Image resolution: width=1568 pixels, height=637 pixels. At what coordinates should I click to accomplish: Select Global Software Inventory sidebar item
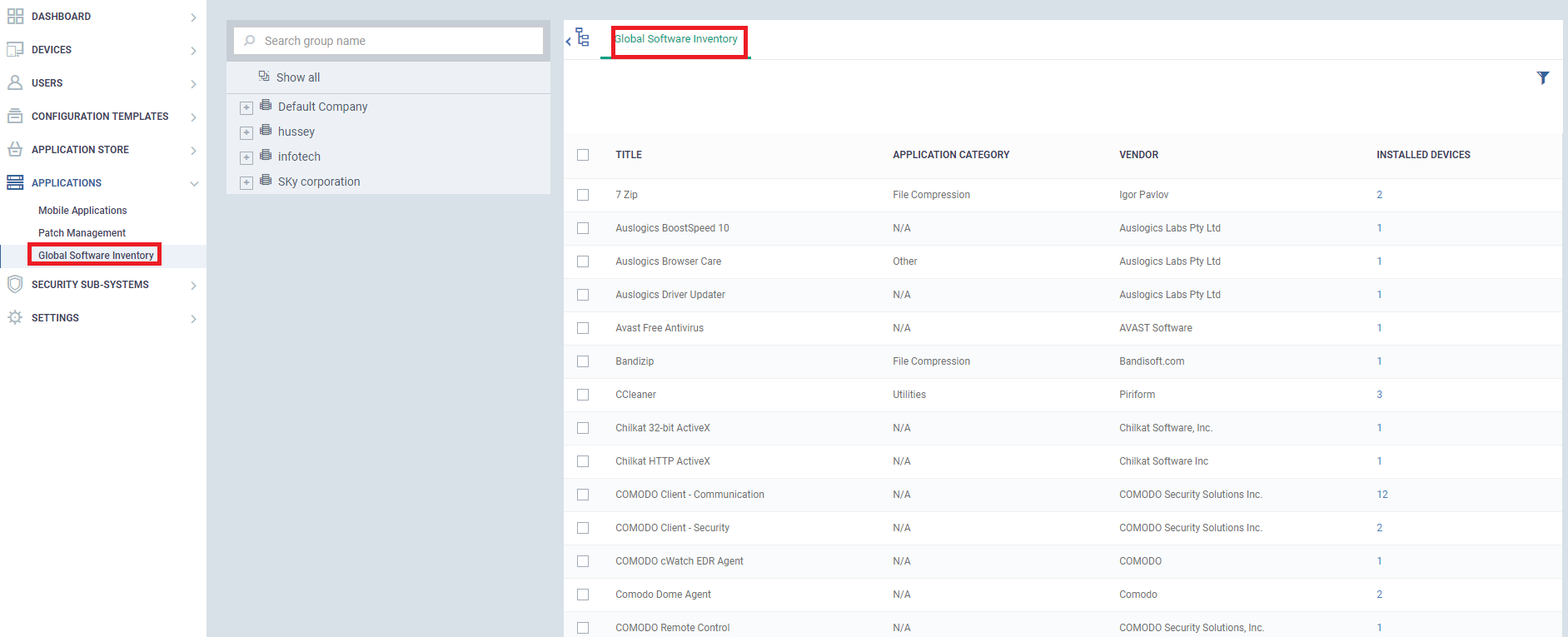click(x=96, y=256)
